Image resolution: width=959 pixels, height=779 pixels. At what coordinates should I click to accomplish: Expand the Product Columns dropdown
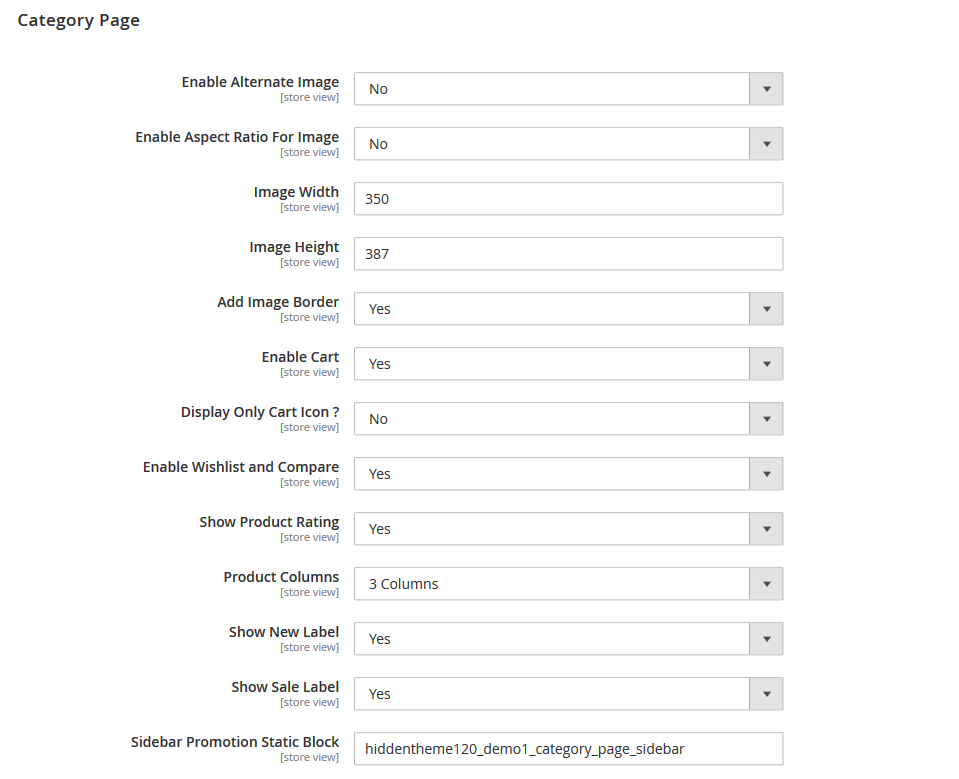coord(766,583)
